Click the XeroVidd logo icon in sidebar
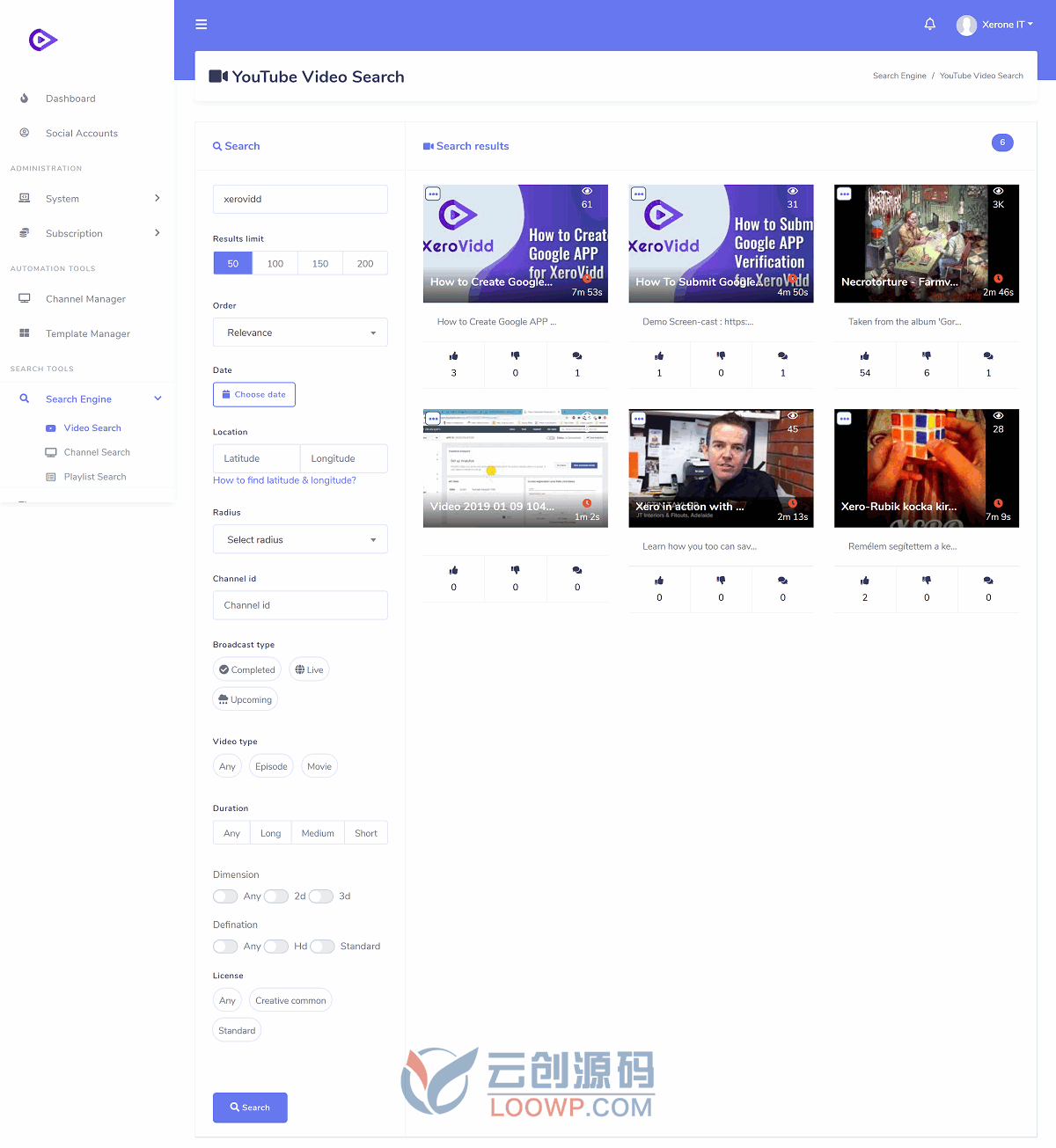1056x1148 pixels. pos(43,40)
